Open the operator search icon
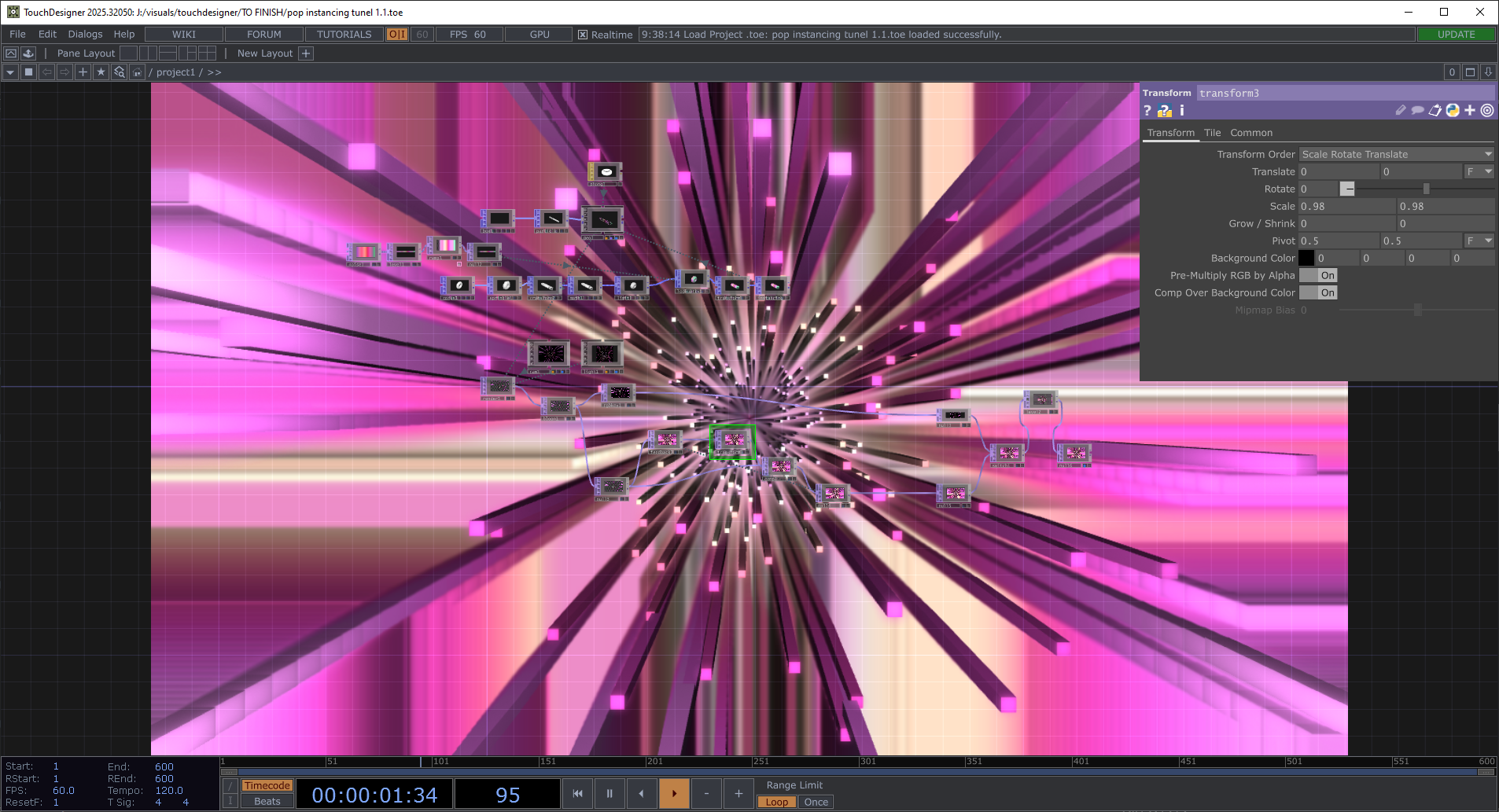The width and height of the screenshot is (1499, 812). (119, 72)
